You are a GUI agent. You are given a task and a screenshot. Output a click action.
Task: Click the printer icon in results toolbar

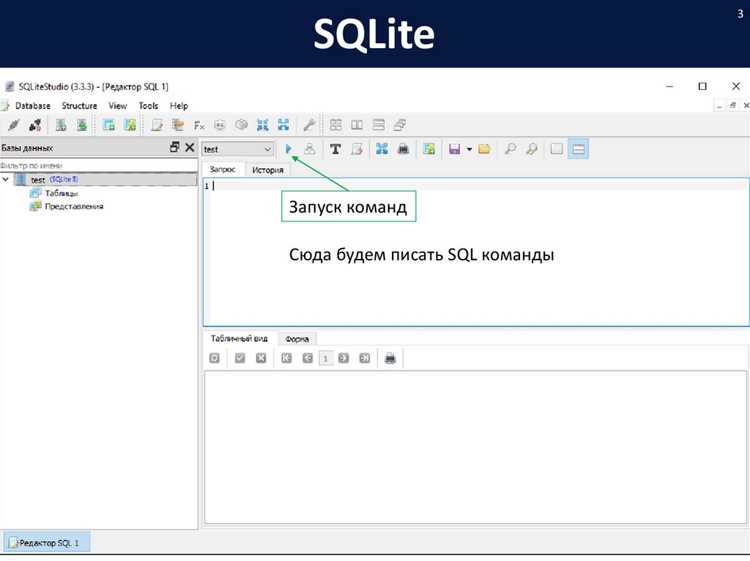[x=390, y=358]
